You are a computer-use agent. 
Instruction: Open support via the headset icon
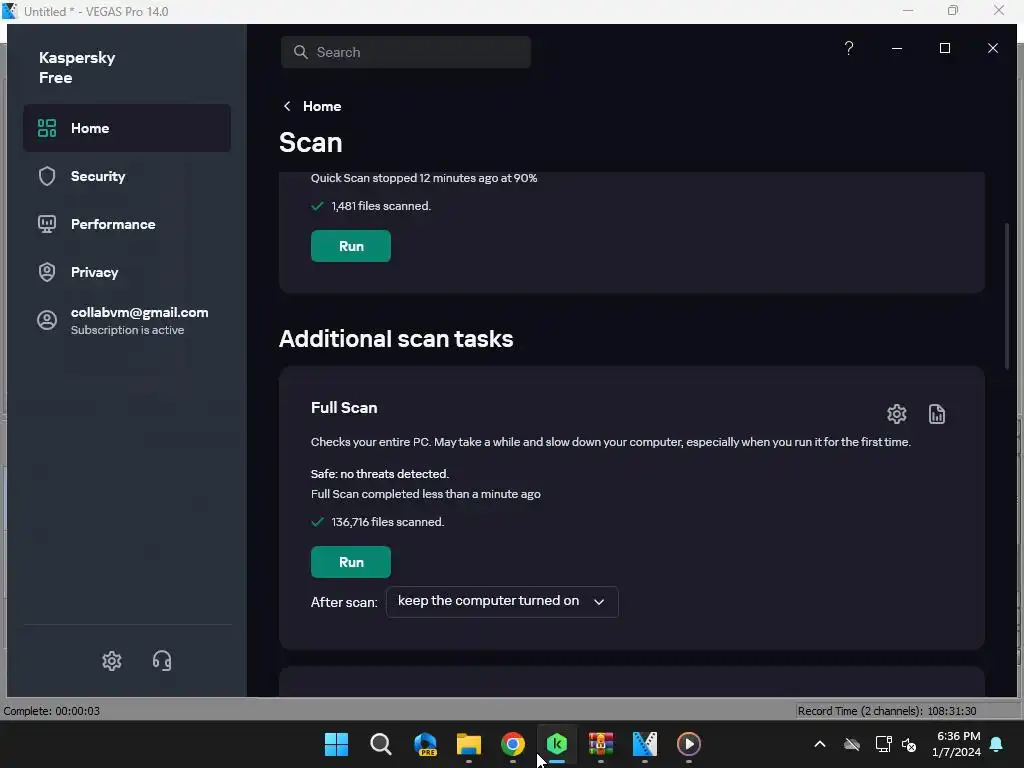tap(162, 661)
